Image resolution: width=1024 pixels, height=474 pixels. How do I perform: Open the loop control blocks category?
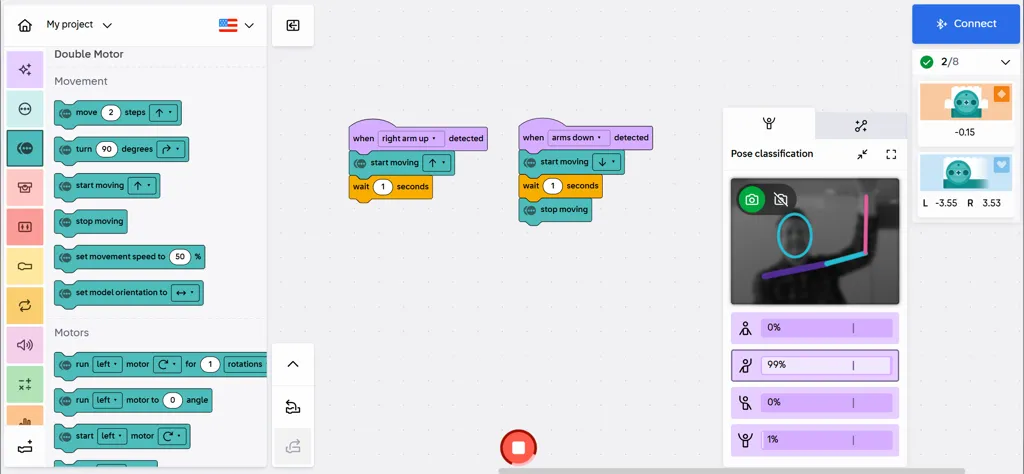[25, 305]
